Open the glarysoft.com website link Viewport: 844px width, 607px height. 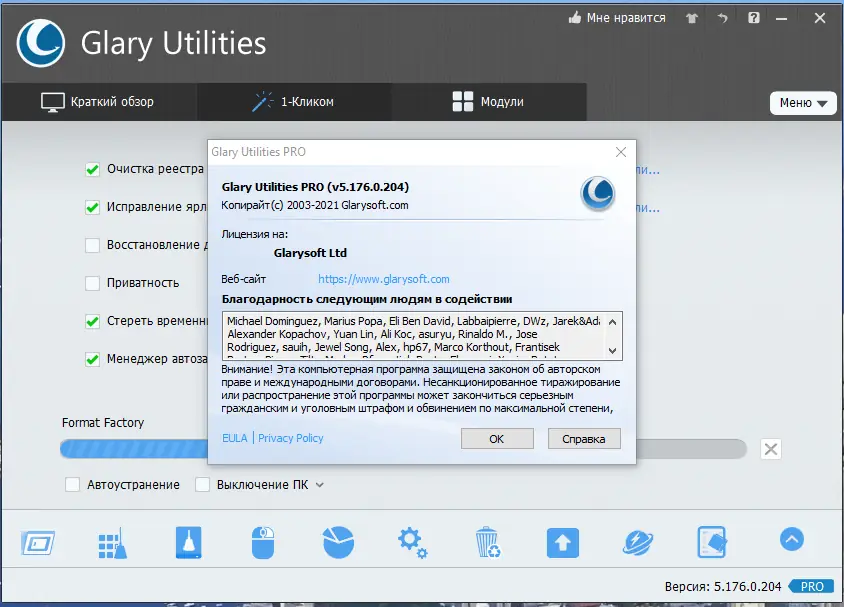pyautogui.click(x=384, y=279)
